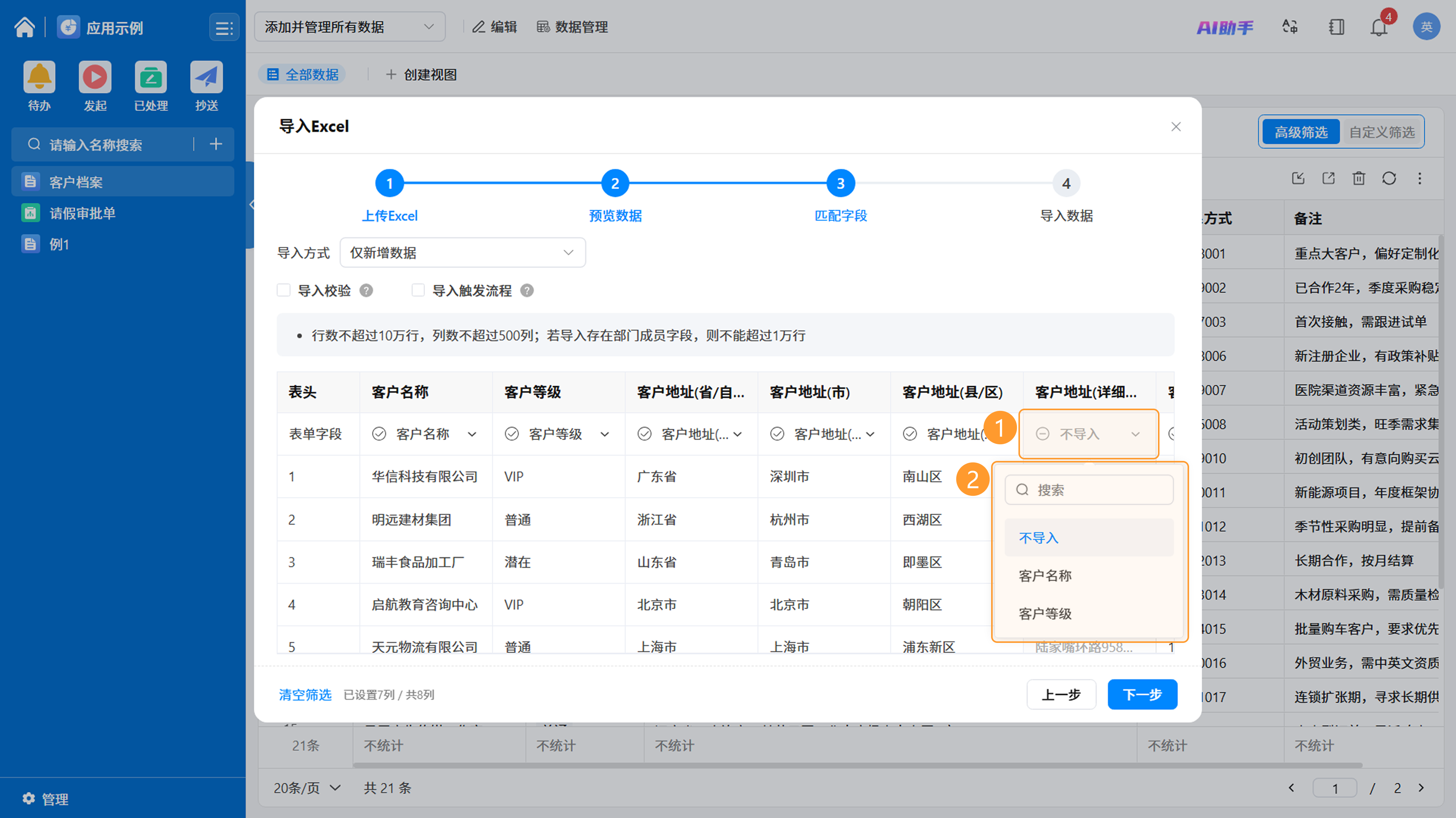Open the 发起 play shortcut

tap(95, 77)
